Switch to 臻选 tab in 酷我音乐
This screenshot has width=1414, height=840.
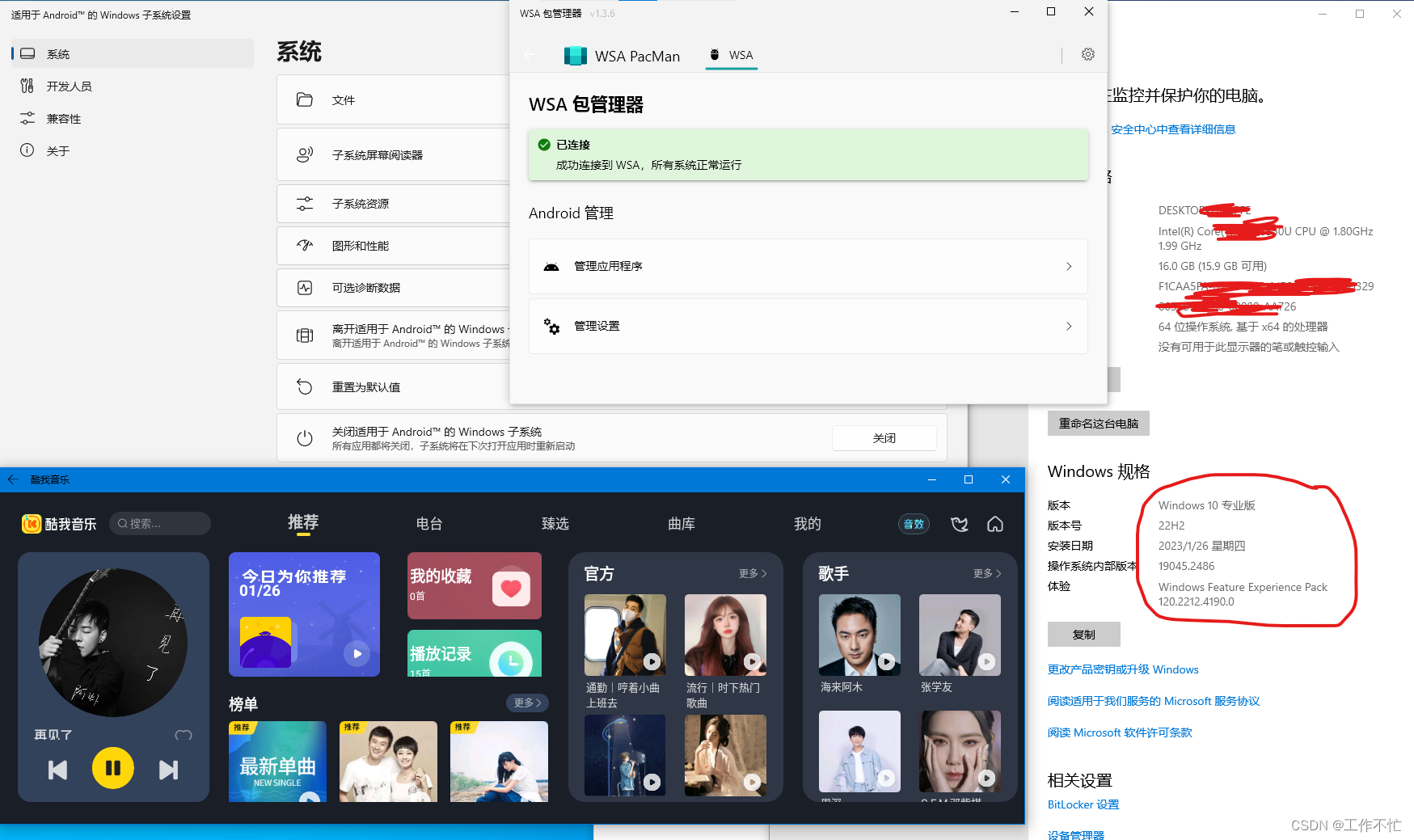click(x=555, y=523)
